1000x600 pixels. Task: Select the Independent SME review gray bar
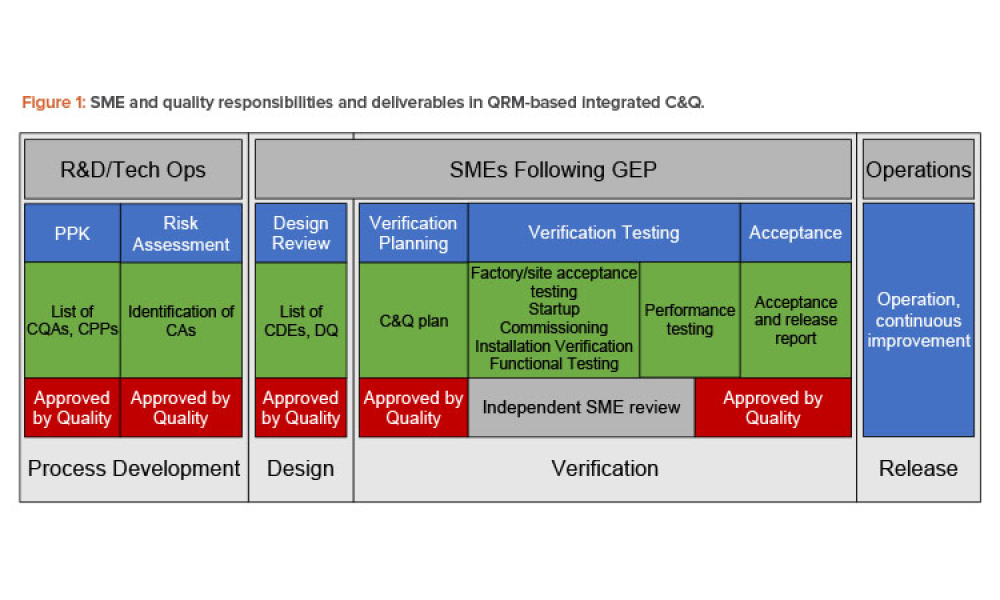[x=580, y=407]
